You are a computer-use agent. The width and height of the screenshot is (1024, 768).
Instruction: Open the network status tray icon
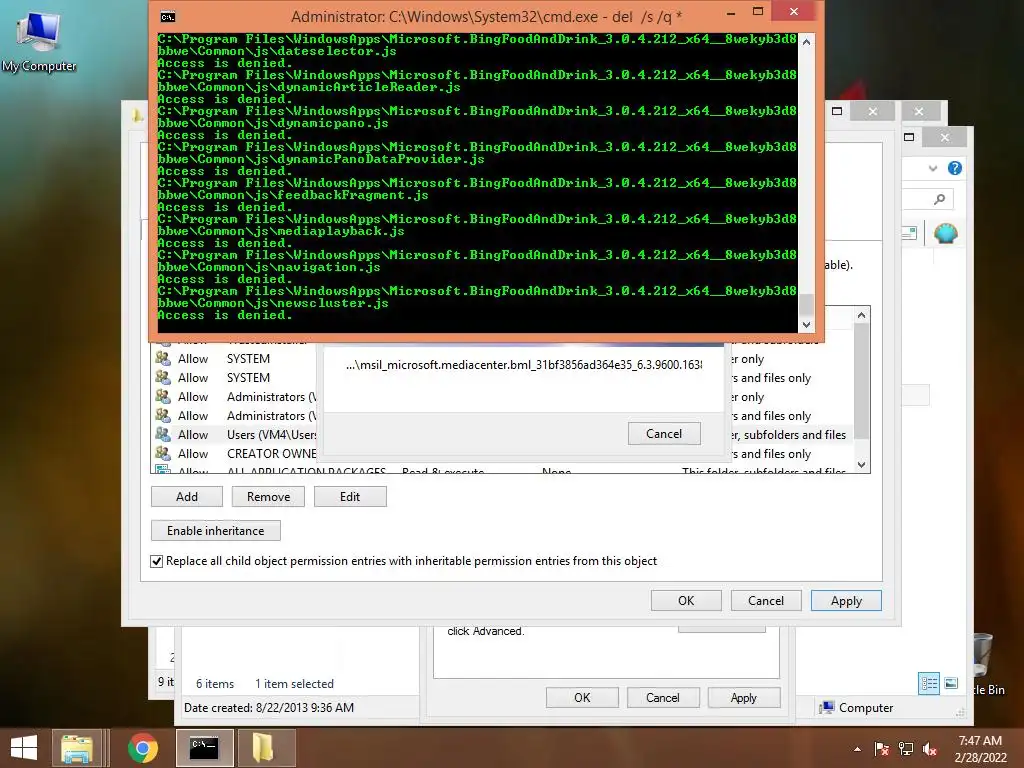point(906,749)
